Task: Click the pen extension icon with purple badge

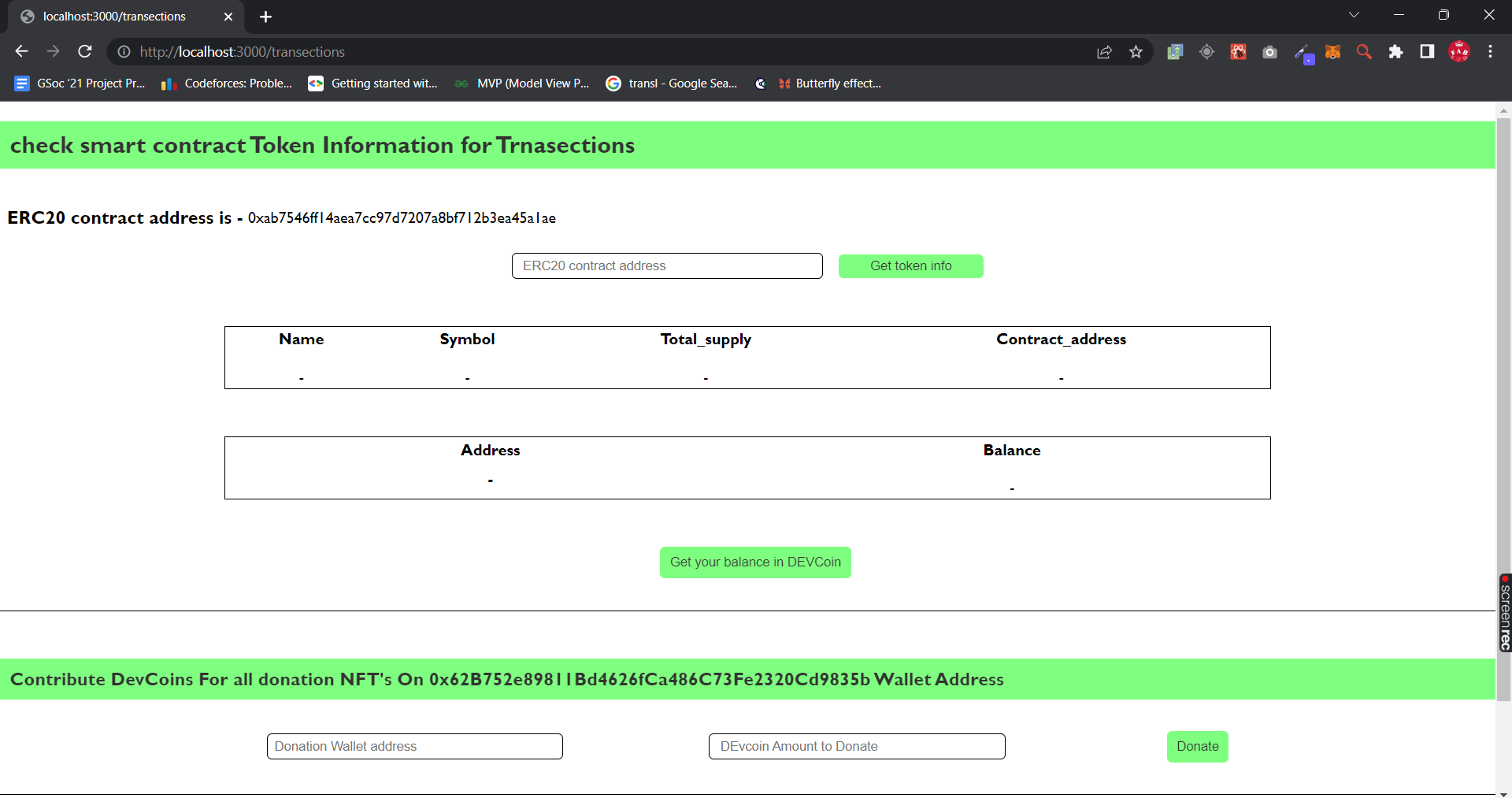Action: (x=1303, y=53)
